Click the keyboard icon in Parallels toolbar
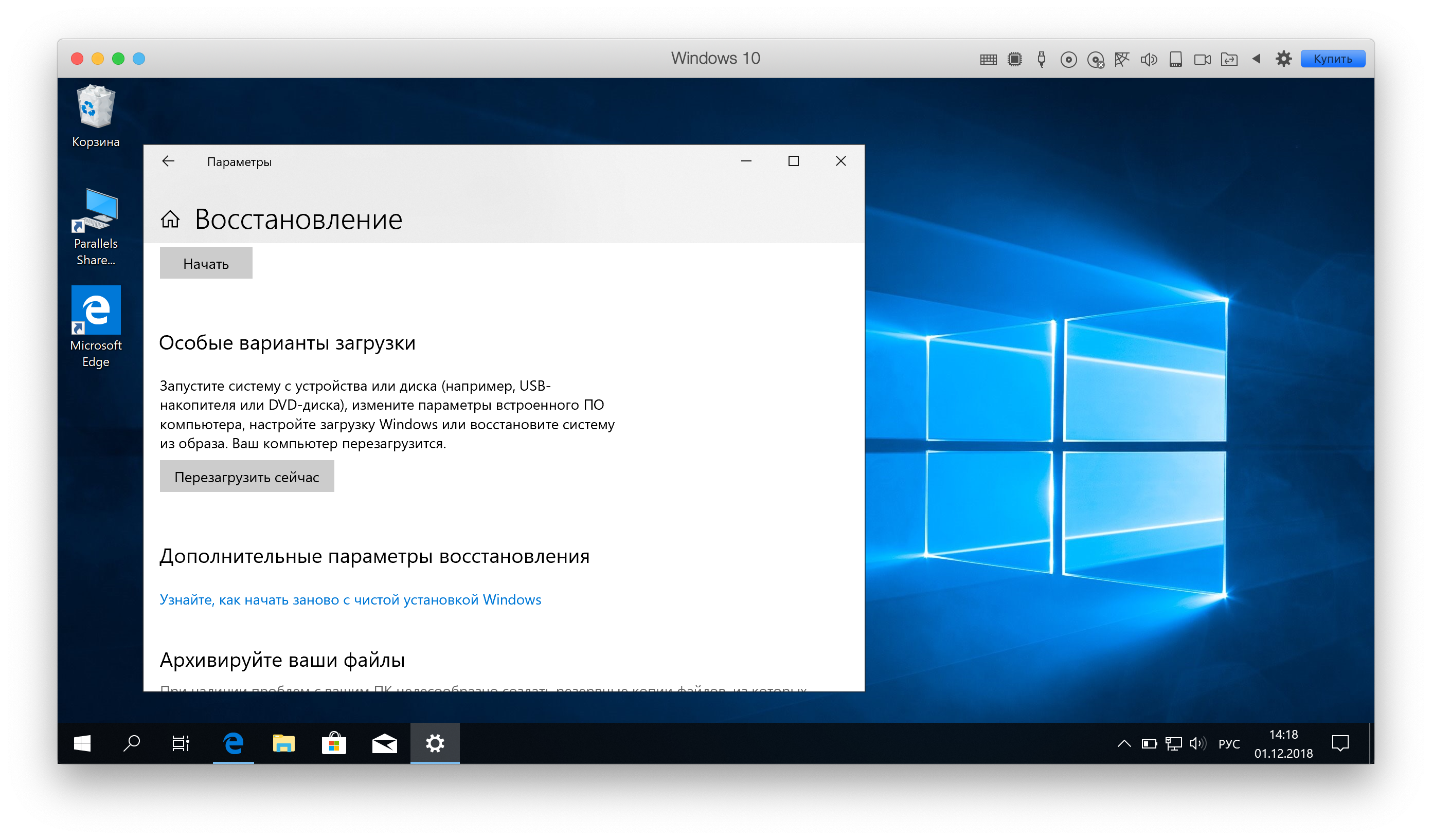Screen dimensions: 1432x840 (988, 59)
